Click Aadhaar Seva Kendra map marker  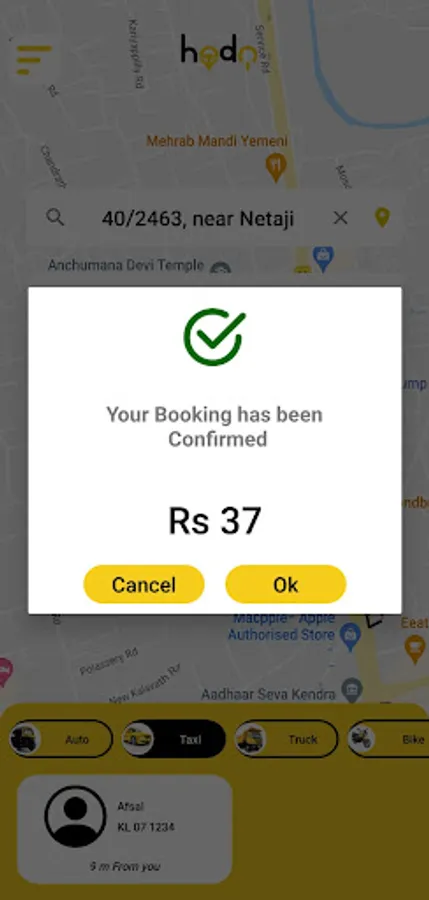(351, 688)
